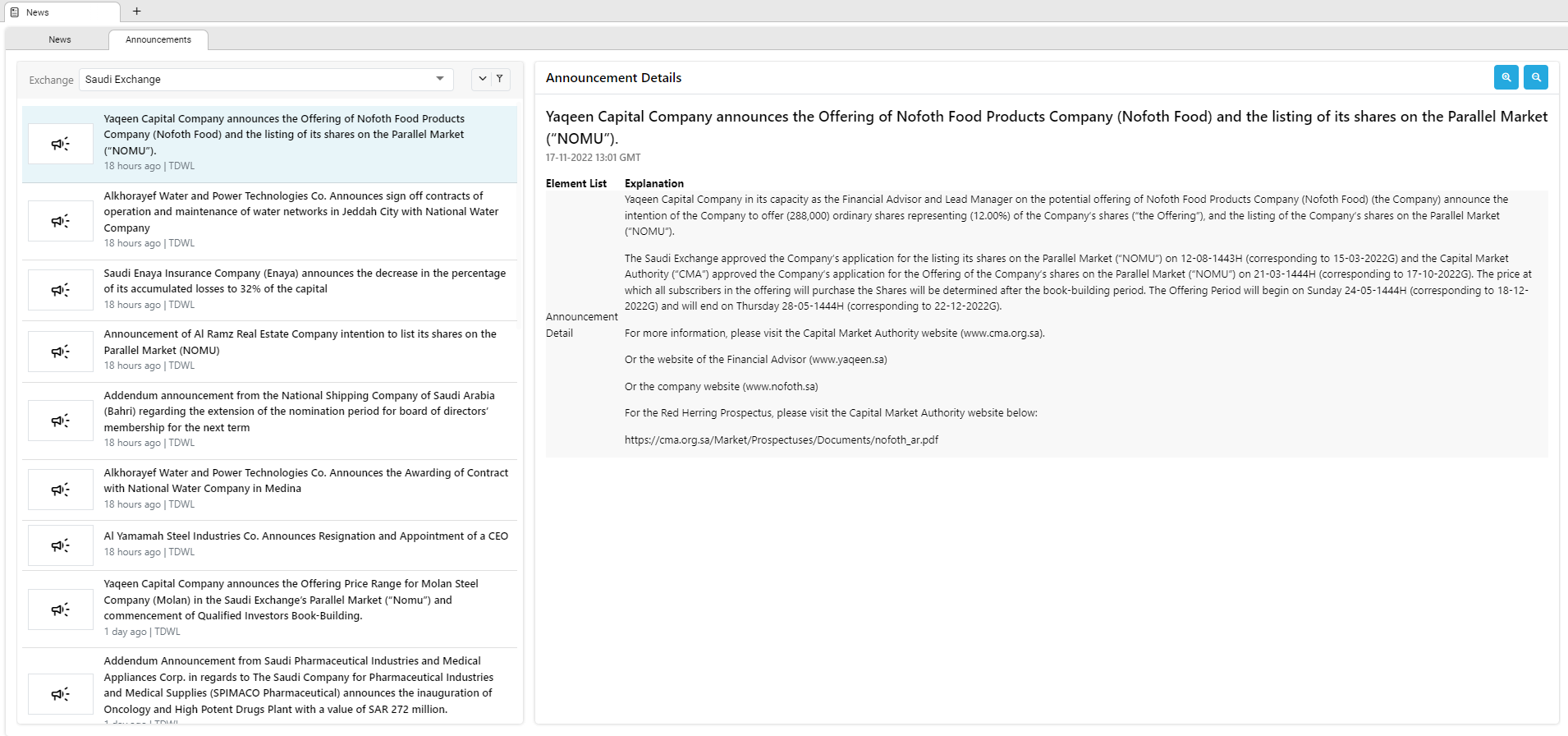Screen dimensions: 1568x736
Task: Switch to the News tab
Action: pos(60,39)
